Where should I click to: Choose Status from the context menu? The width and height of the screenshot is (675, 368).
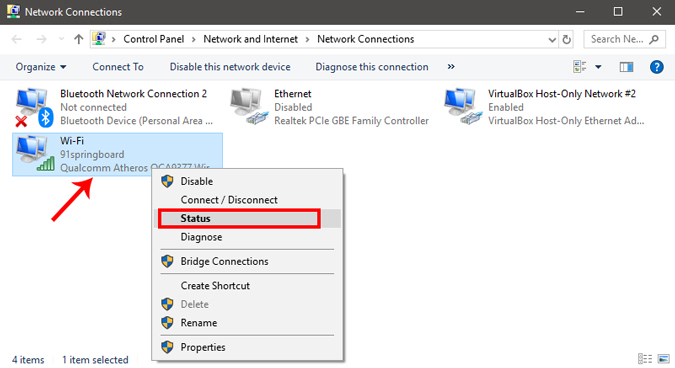pyautogui.click(x=248, y=218)
